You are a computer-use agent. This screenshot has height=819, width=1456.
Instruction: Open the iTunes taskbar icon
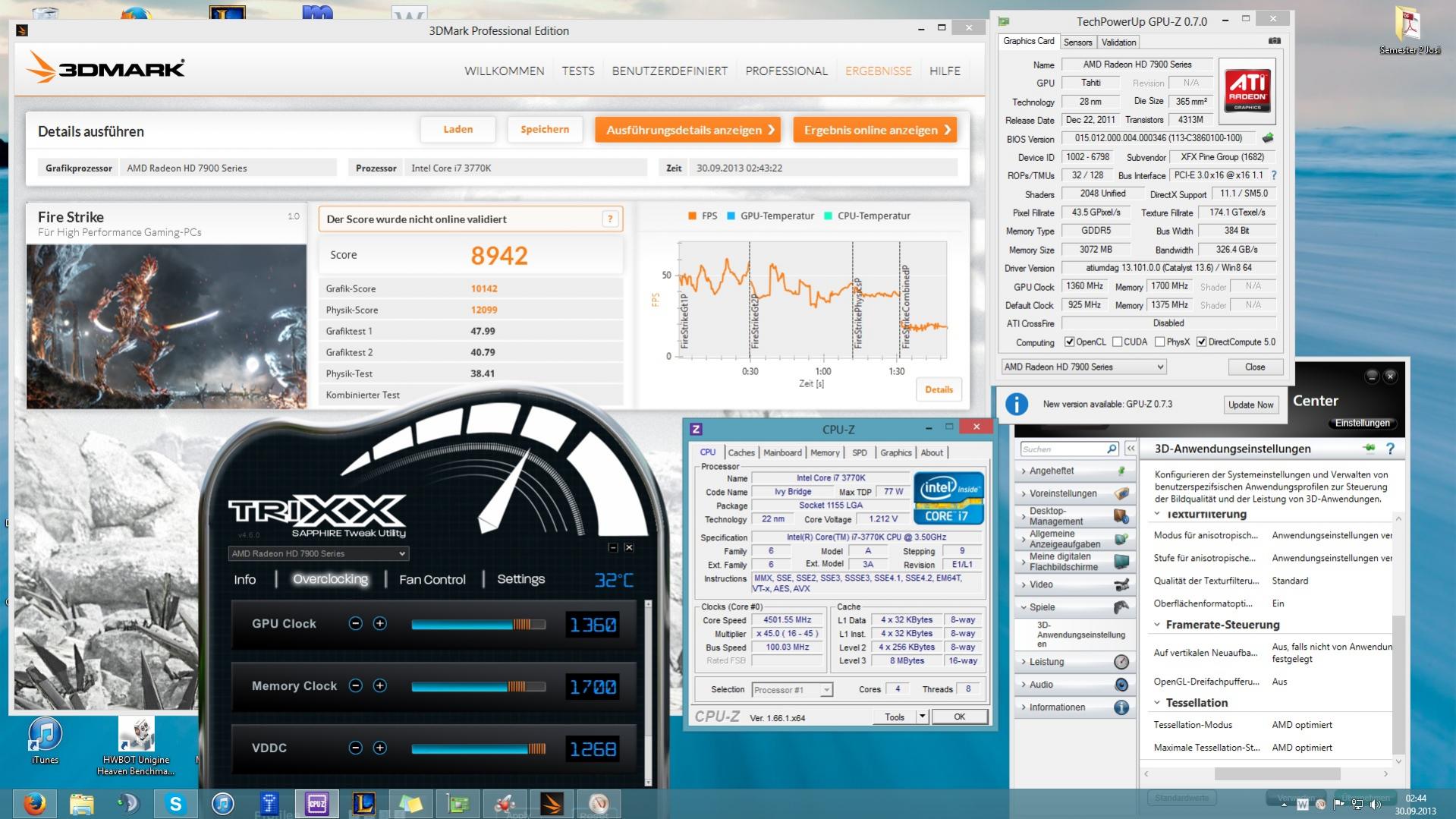tap(222, 803)
